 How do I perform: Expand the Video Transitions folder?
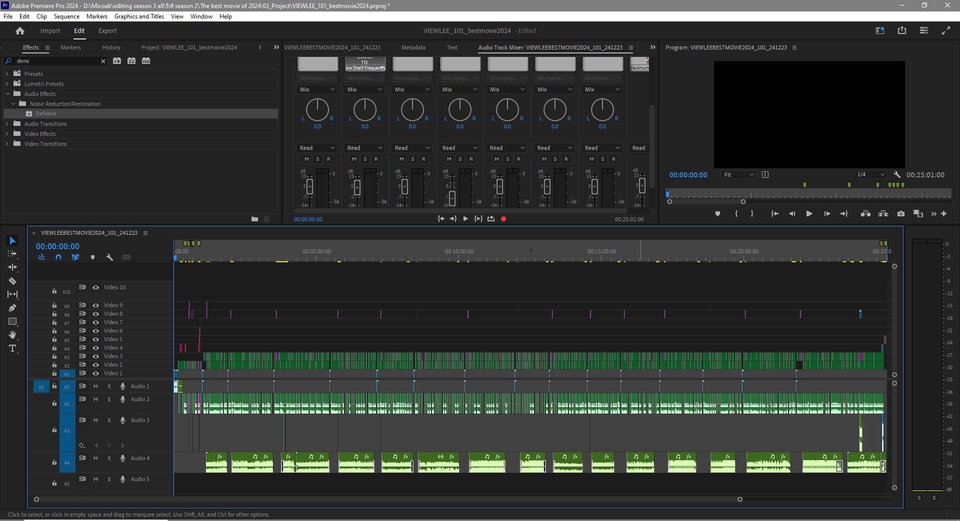click(x=7, y=144)
